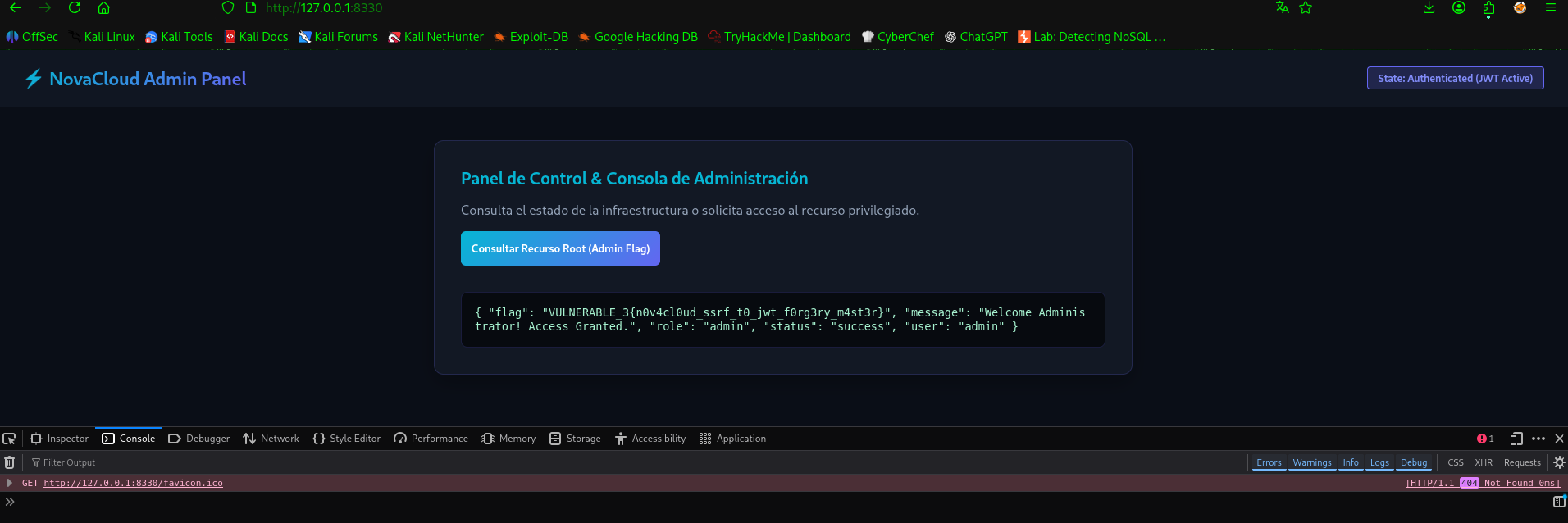This screenshot has height=523, width=1568.
Task: Switch to the Inspector tab
Action: tap(59, 439)
